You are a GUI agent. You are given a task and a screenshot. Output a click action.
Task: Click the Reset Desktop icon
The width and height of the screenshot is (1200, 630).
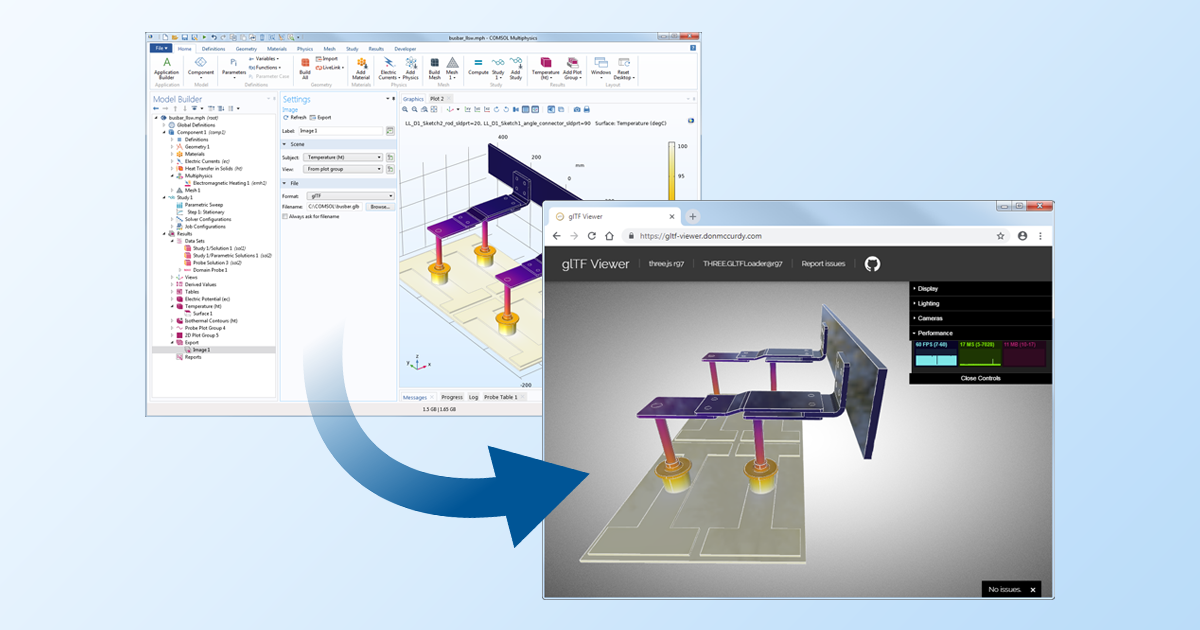625,67
